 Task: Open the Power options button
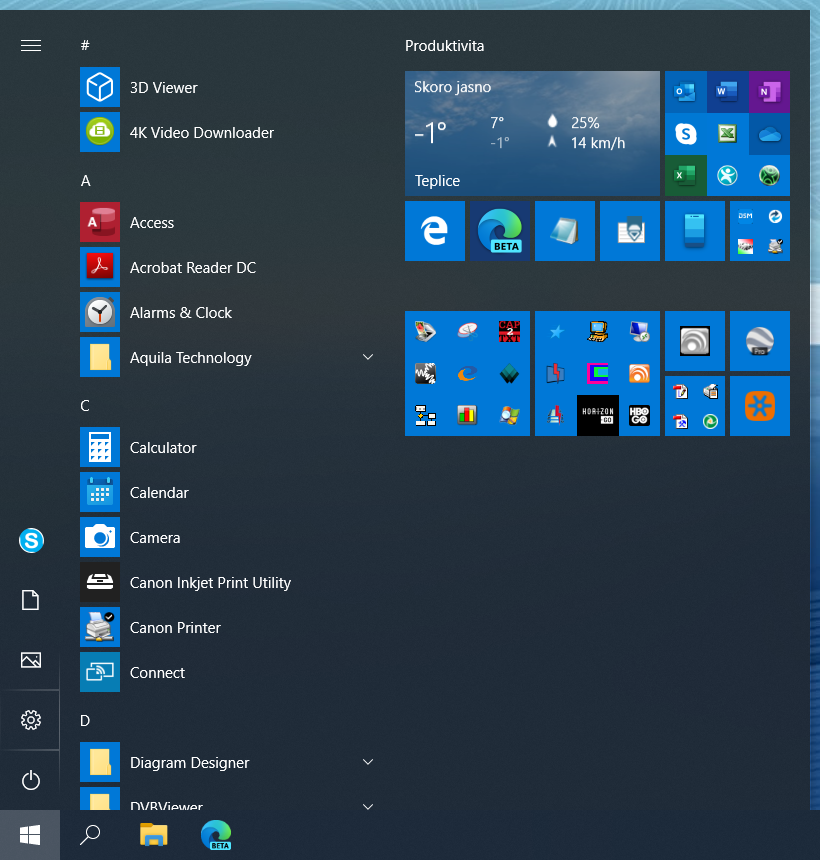point(31,780)
